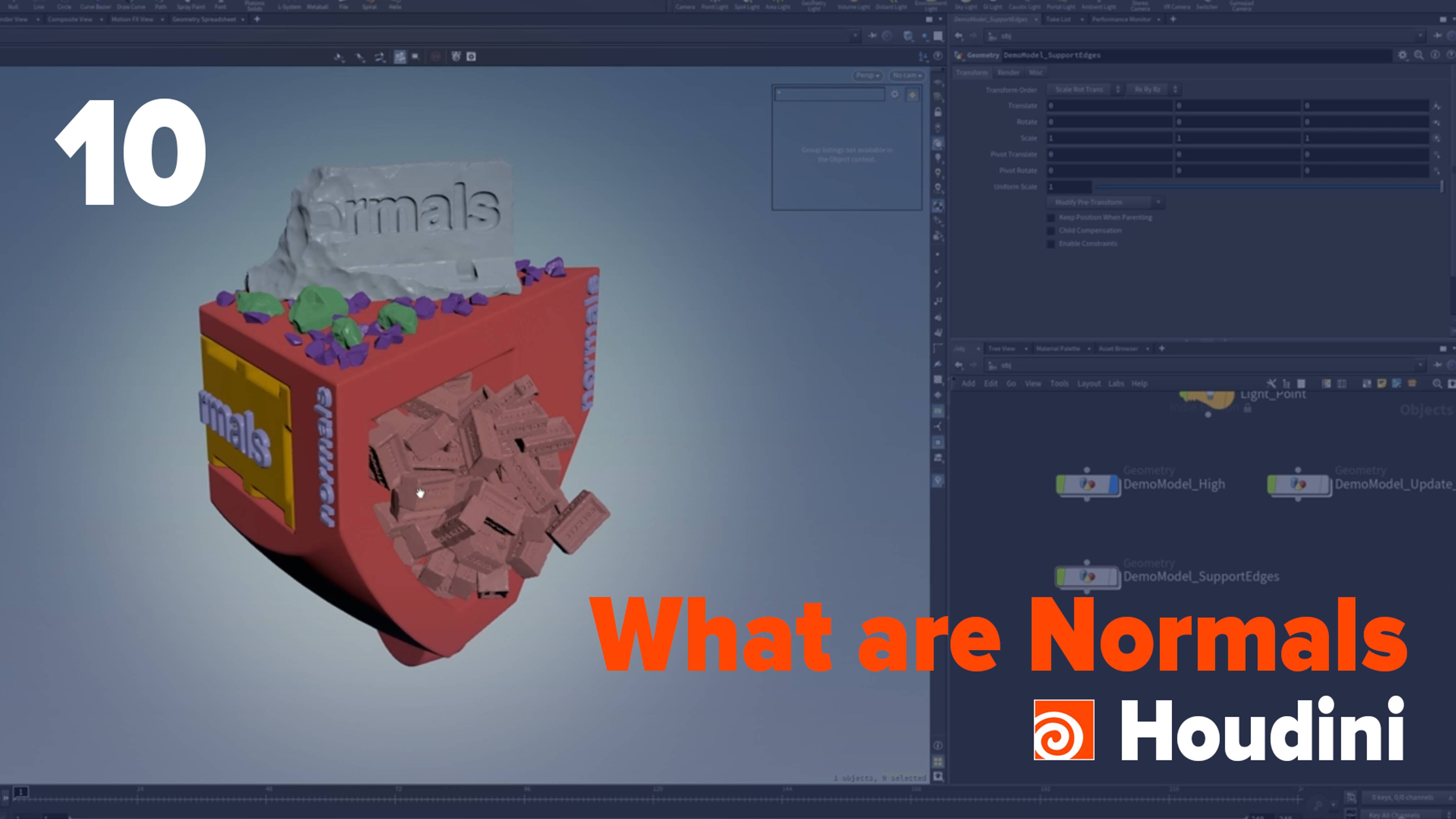This screenshot has width=1456, height=819.
Task: Toggle blue display flag on DemoModel_High node
Action: coord(1114,484)
